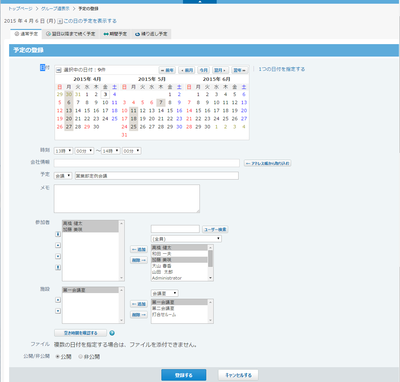Click the メモ text area

127,198
